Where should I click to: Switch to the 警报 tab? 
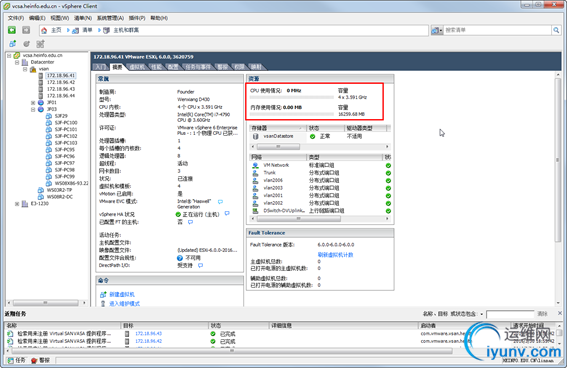pos(222,67)
